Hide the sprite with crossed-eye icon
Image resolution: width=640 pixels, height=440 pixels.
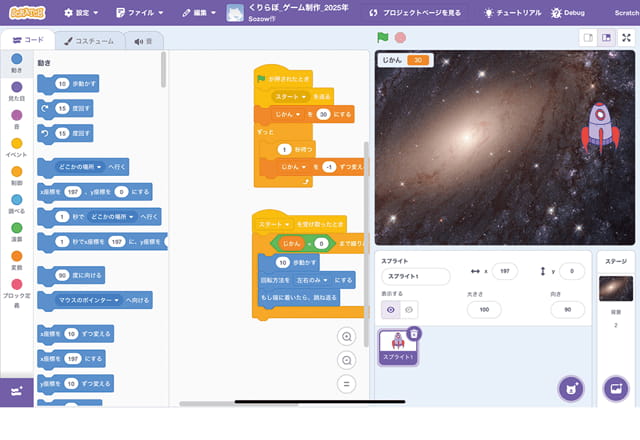coord(409,310)
